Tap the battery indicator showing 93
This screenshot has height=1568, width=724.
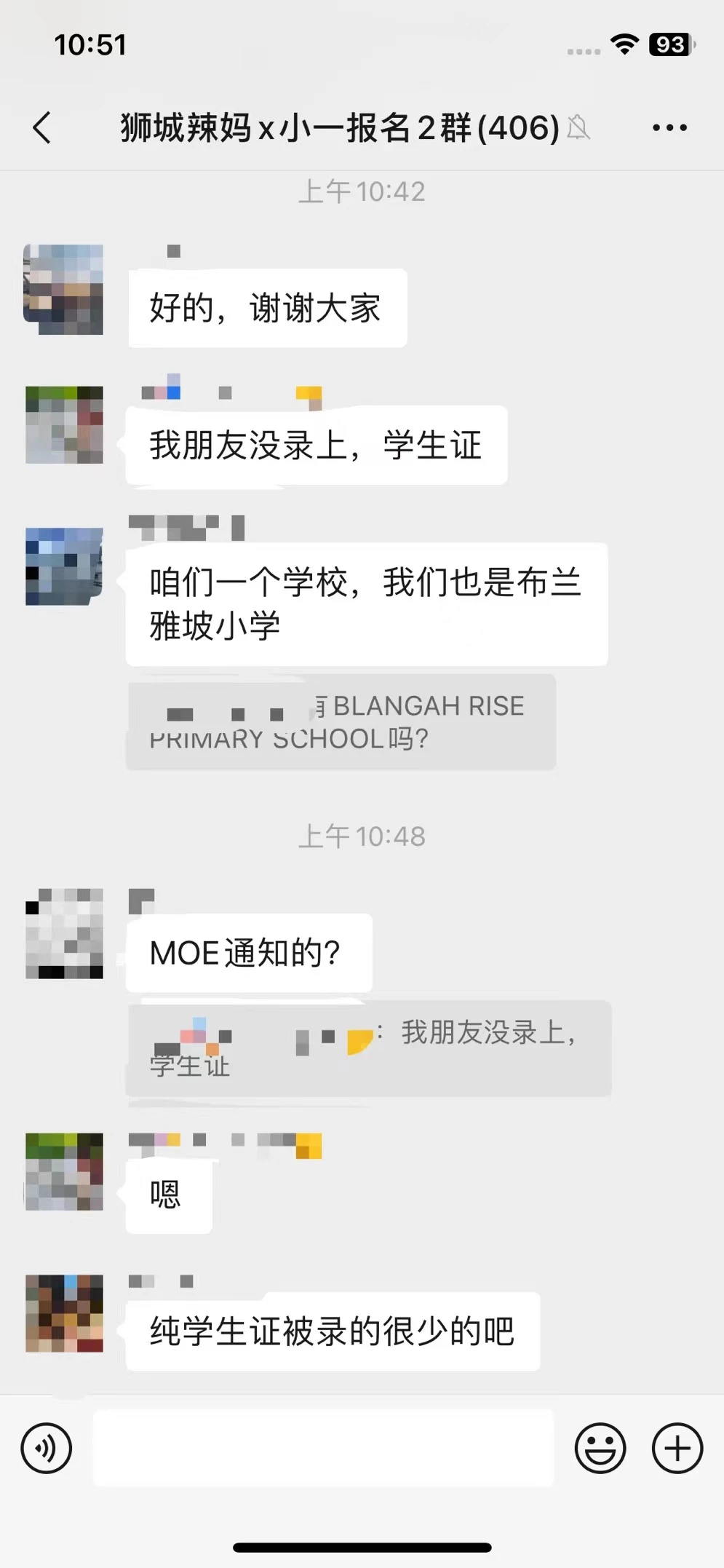[672, 44]
